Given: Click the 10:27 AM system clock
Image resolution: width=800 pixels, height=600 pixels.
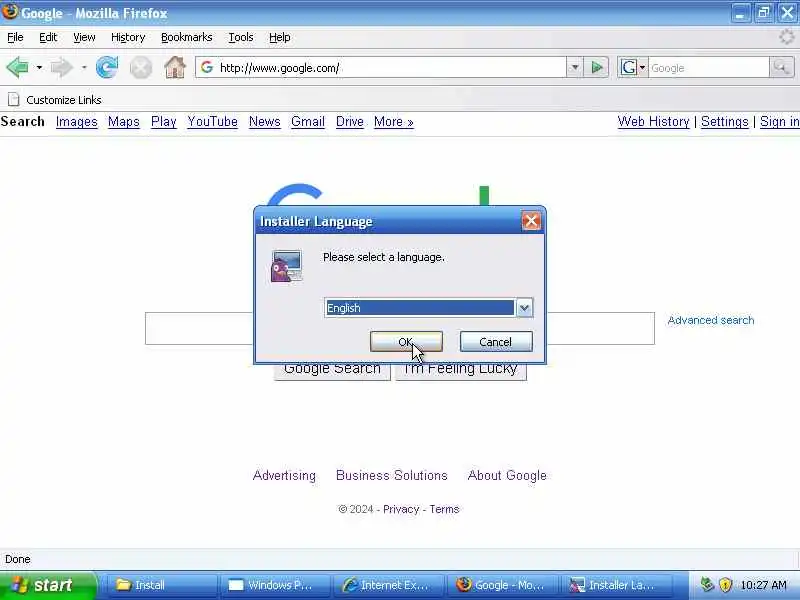Looking at the screenshot, I should tap(763, 585).
